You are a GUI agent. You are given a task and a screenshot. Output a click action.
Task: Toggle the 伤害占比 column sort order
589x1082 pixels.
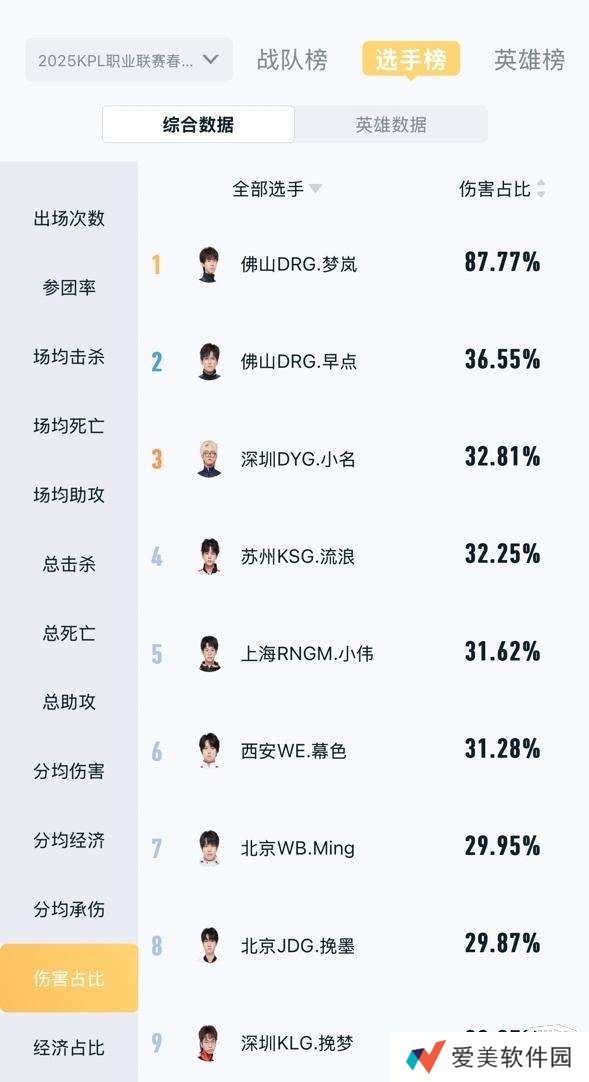click(500, 188)
